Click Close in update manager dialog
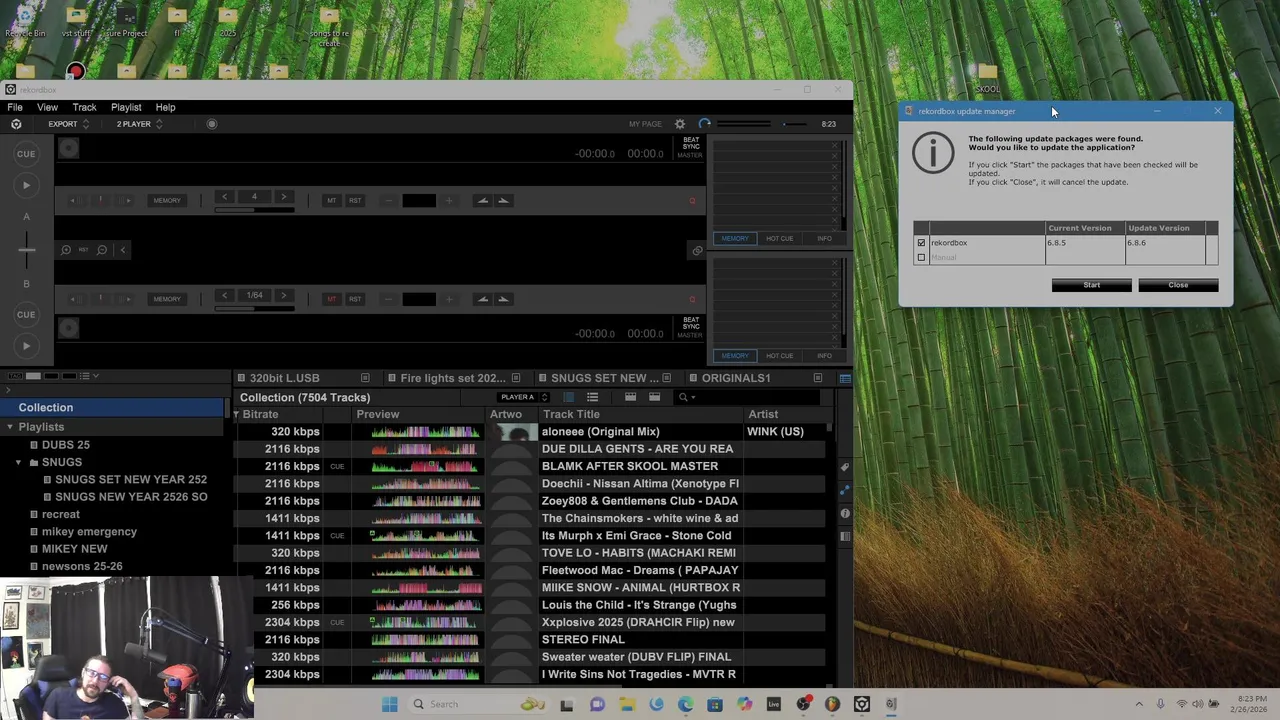The height and width of the screenshot is (720, 1280). click(1178, 285)
